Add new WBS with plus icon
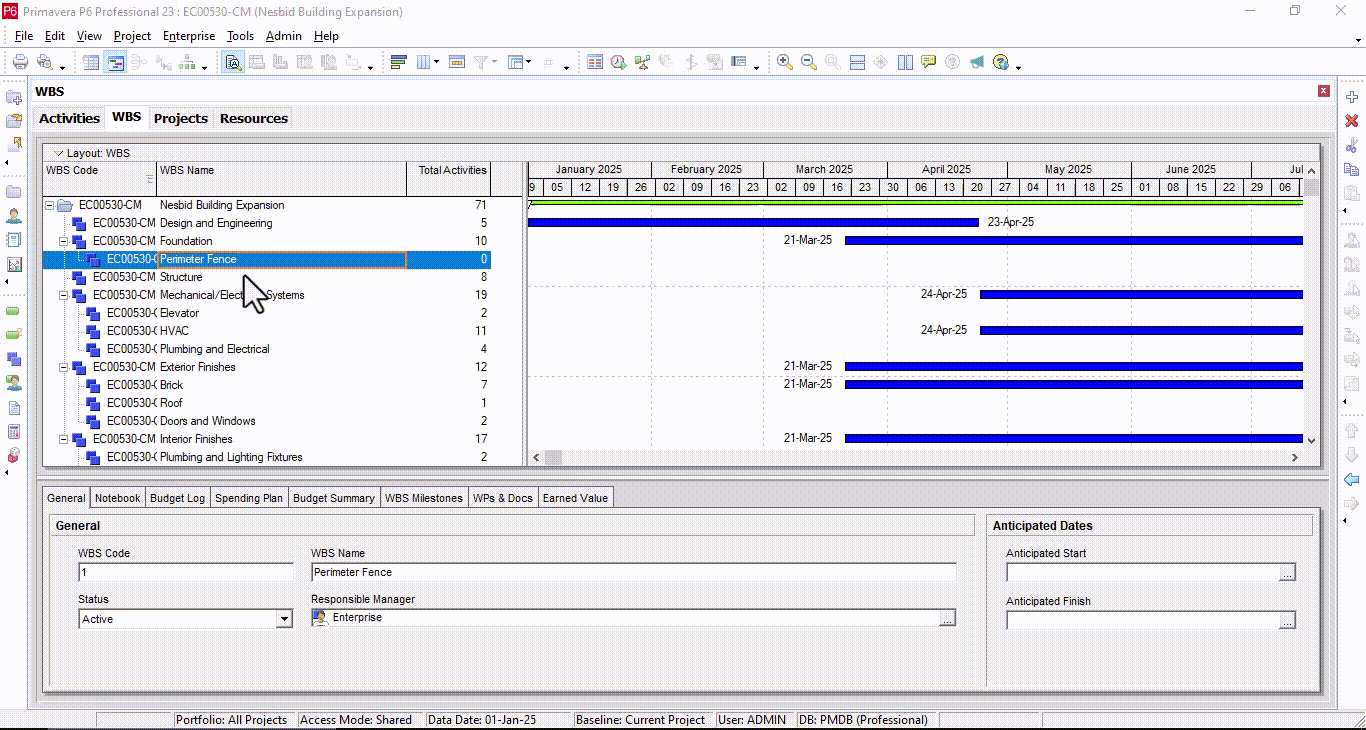Viewport: 1366px width, 730px height. tap(1352, 97)
